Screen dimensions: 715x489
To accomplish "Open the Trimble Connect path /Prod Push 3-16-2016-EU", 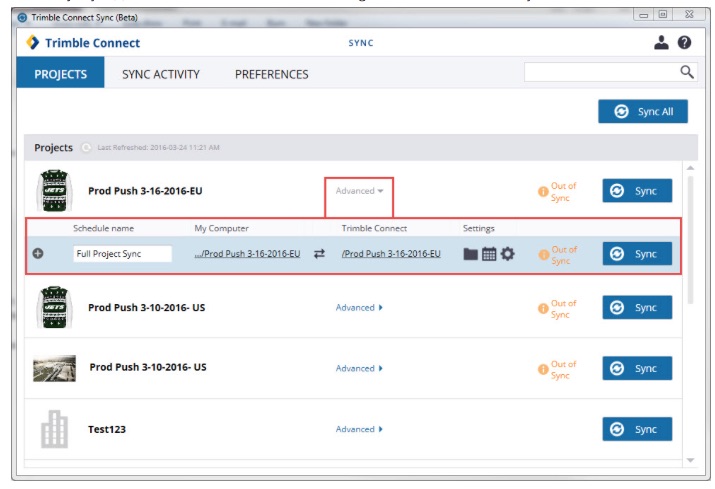I will [391, 254].
